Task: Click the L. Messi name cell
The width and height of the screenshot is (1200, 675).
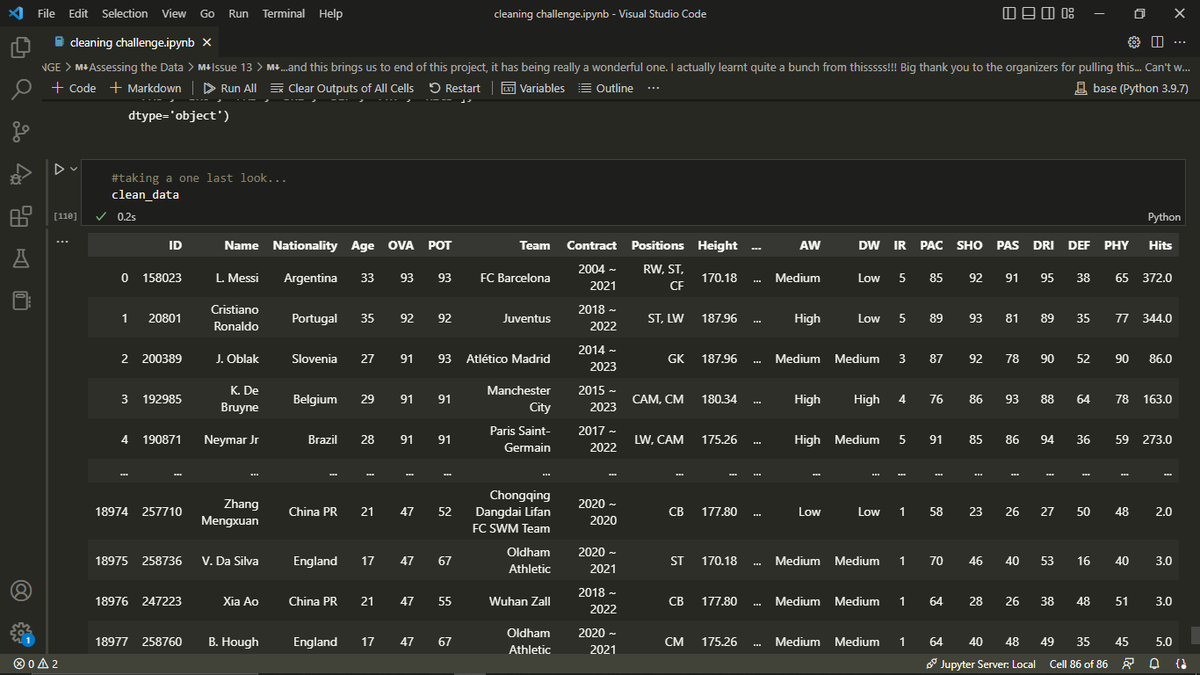Action: click(x=237, y=278)
